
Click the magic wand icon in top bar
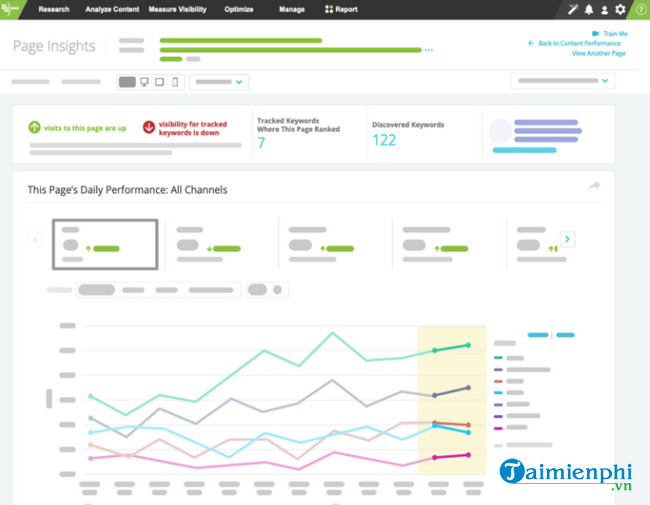[x=573, y=9]
